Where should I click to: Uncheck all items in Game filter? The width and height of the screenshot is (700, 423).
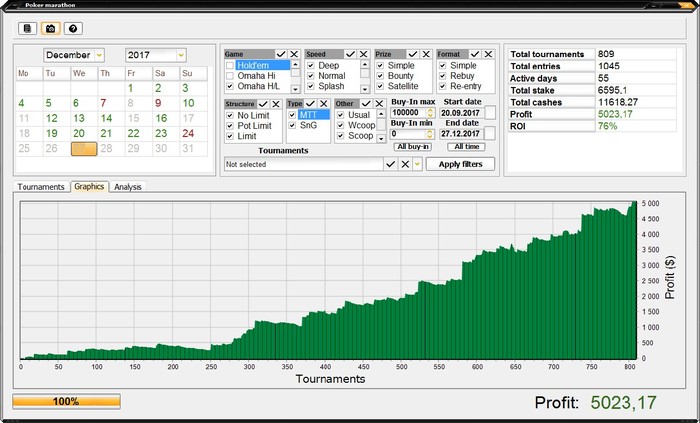(x=294, y=54)
